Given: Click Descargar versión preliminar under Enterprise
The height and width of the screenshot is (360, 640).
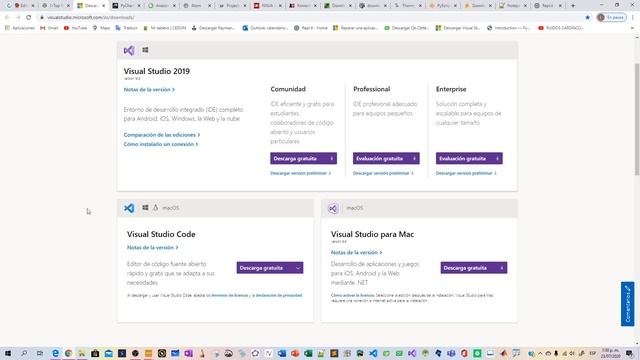Looking at the screenshot, I should point(466,173).
